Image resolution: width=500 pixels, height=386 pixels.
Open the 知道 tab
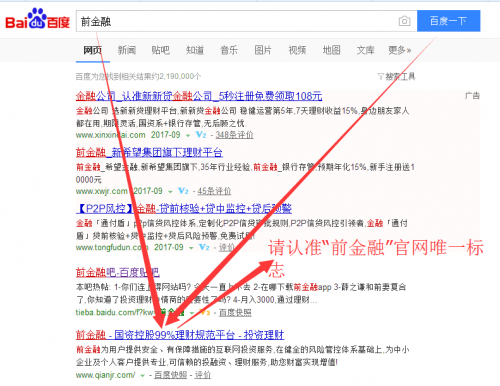195,50
